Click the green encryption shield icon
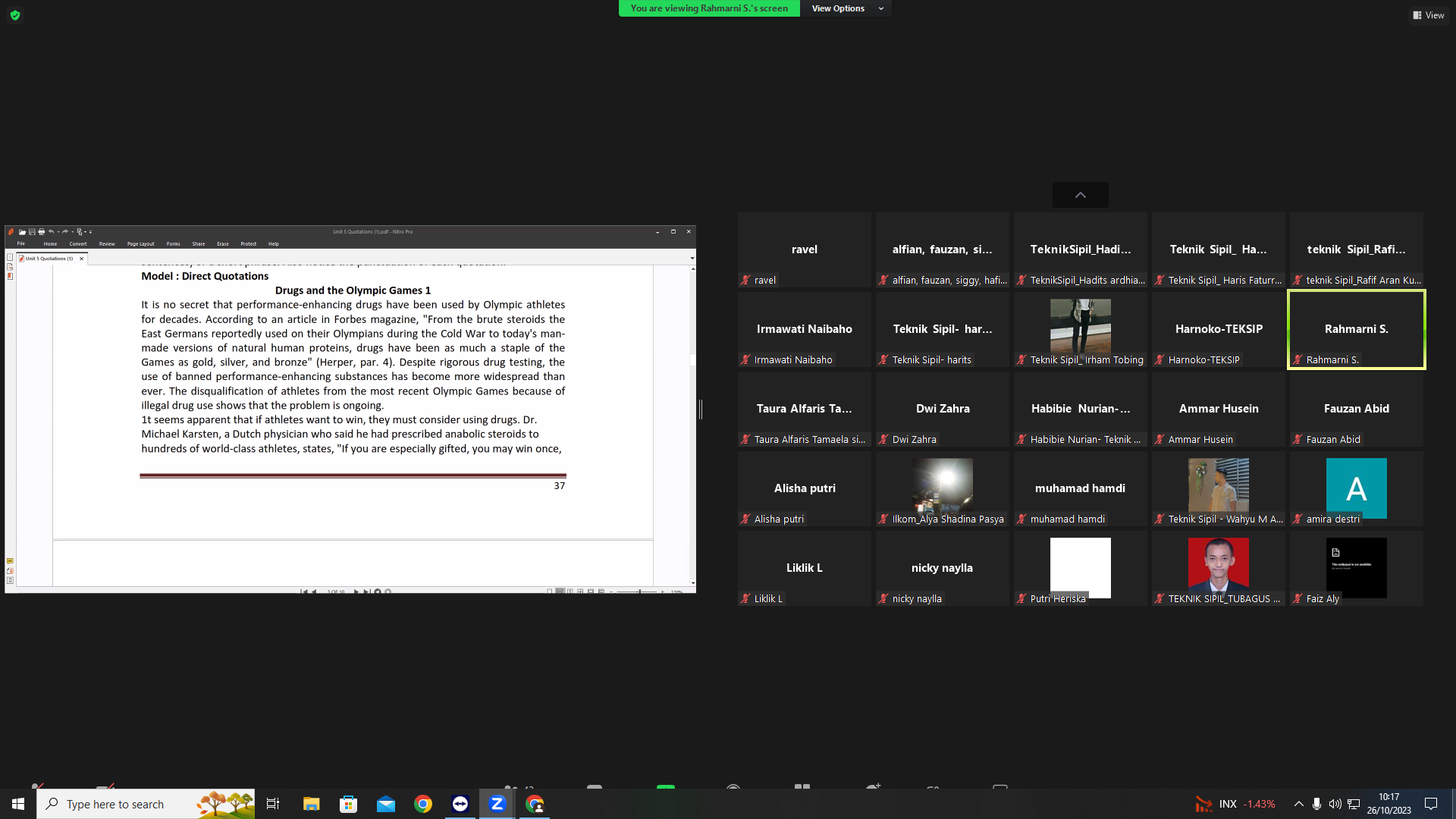 15,15
